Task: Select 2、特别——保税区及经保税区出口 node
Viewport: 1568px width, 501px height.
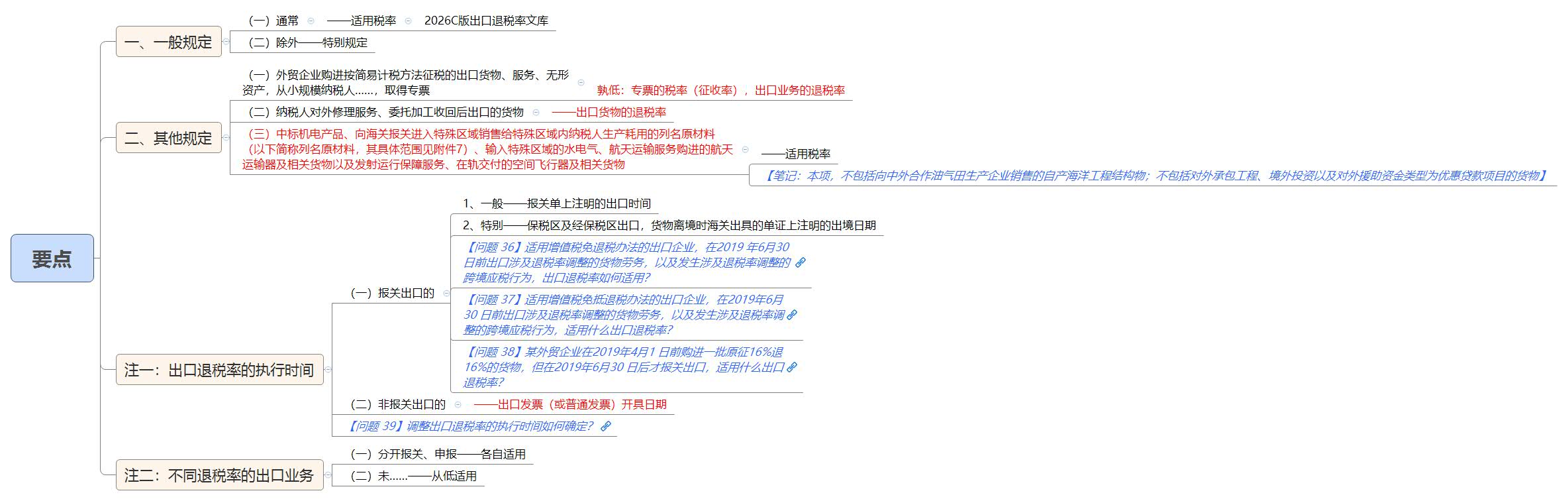Action: (669, 225)
